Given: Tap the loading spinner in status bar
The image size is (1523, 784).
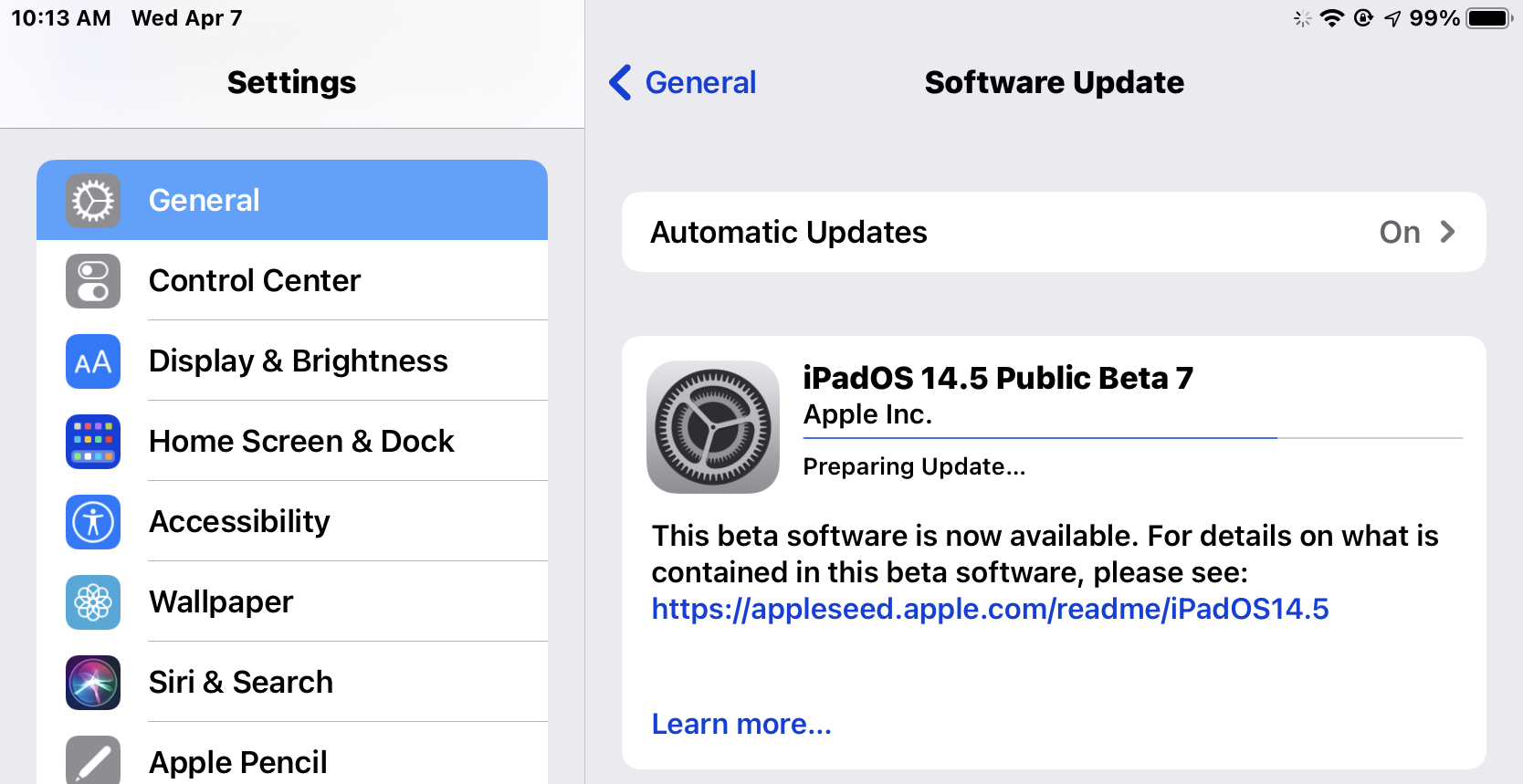Looking at the screenshot, I should (1303, 18).
